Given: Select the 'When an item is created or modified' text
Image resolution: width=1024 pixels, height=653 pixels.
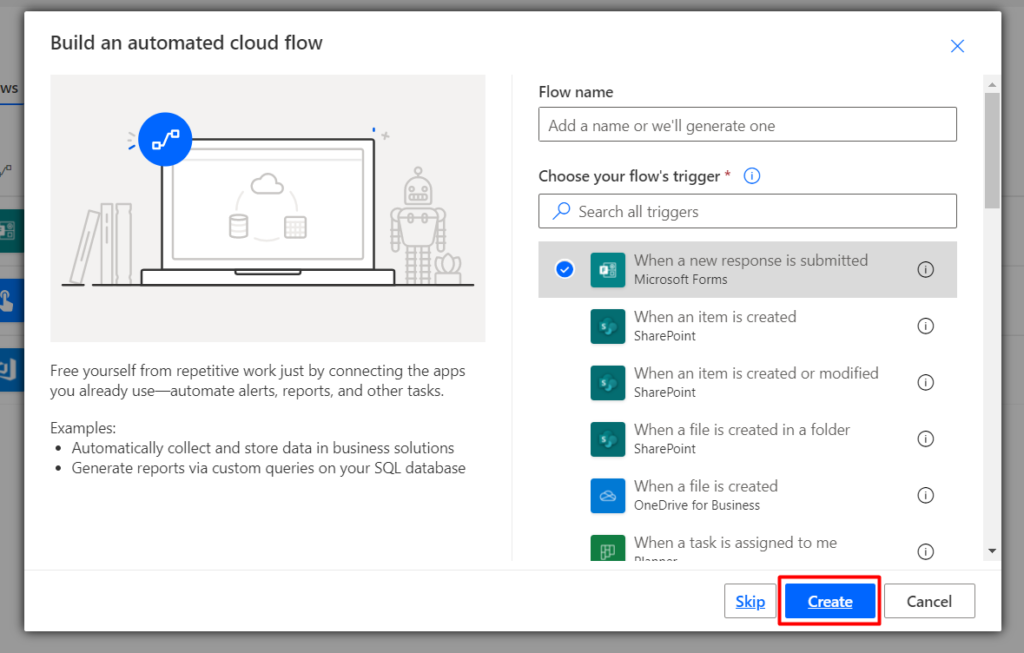Looking at the screenshot, I should coord(756,373).
